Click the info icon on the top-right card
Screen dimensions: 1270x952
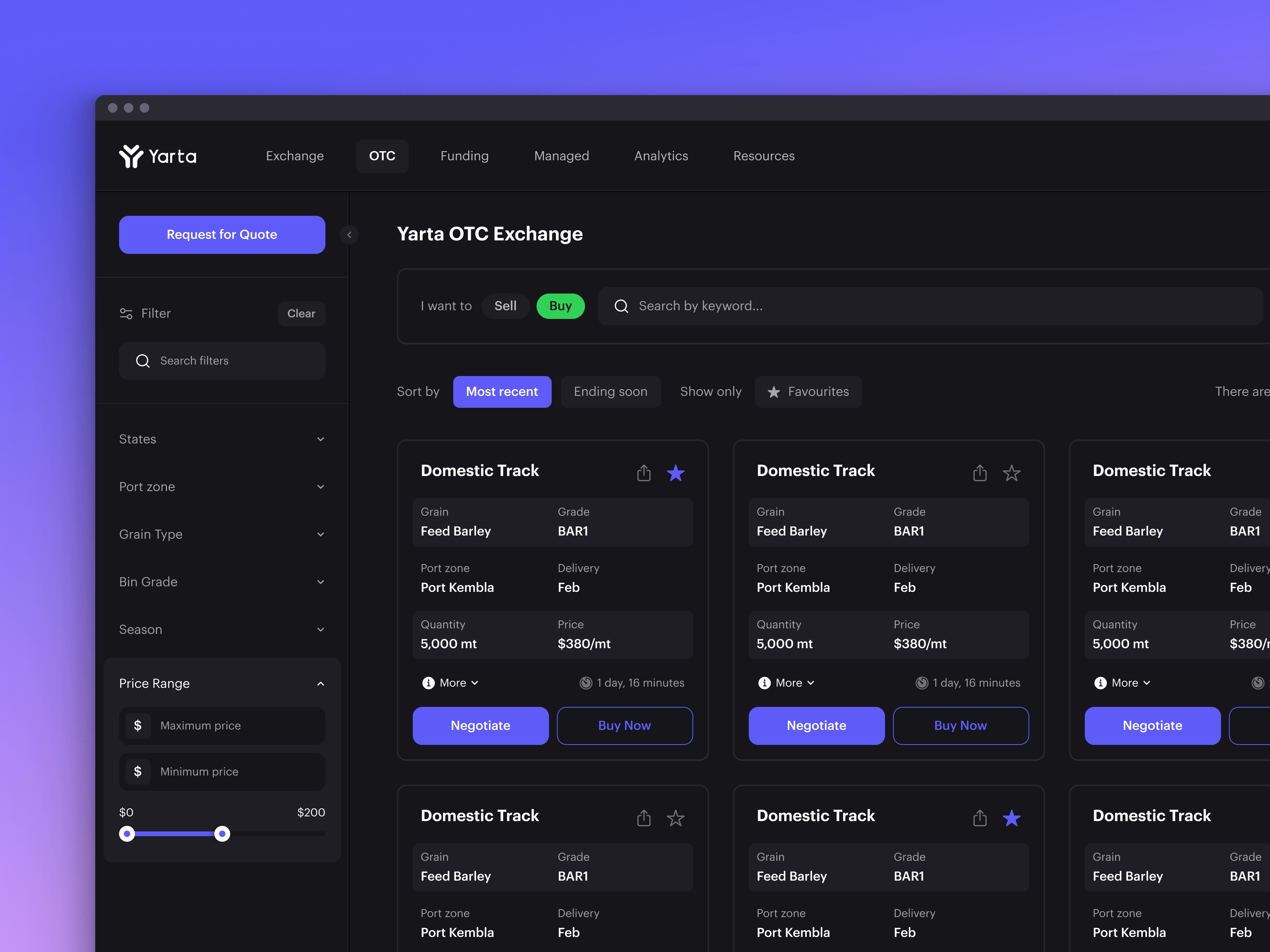point(1100,683)
